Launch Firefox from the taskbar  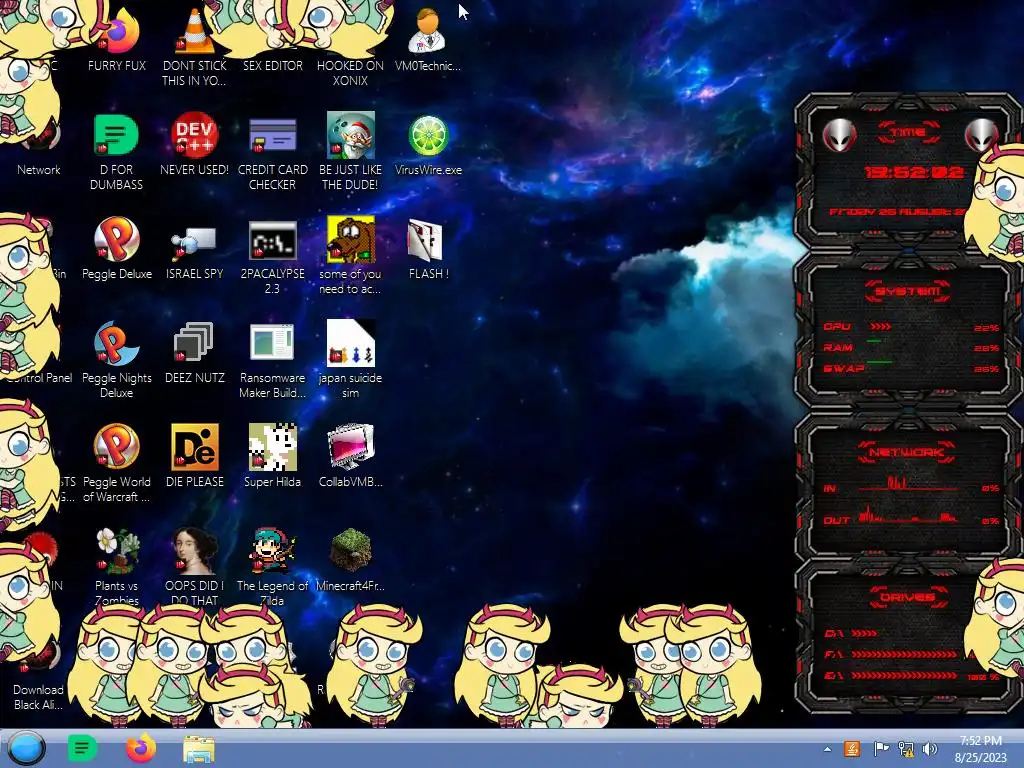click(140, 748)
